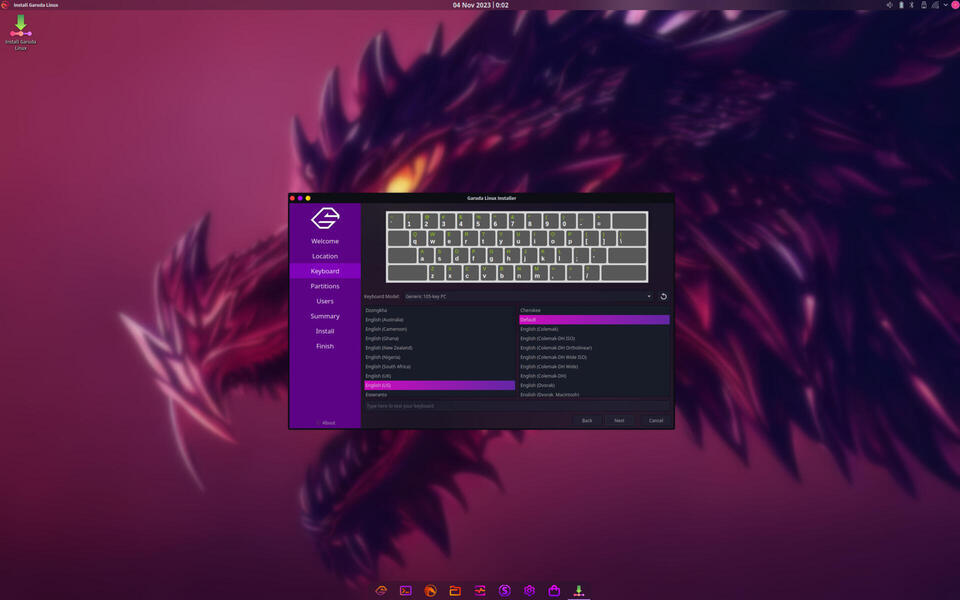Click the Next button
Image resolution: width=960 pixels, height=600 pixels.
click(x=619, y=421)
